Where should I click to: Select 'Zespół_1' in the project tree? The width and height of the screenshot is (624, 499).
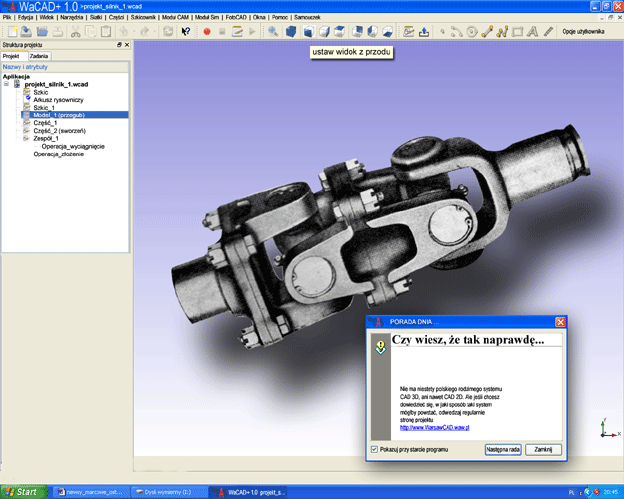coord(46,138)
